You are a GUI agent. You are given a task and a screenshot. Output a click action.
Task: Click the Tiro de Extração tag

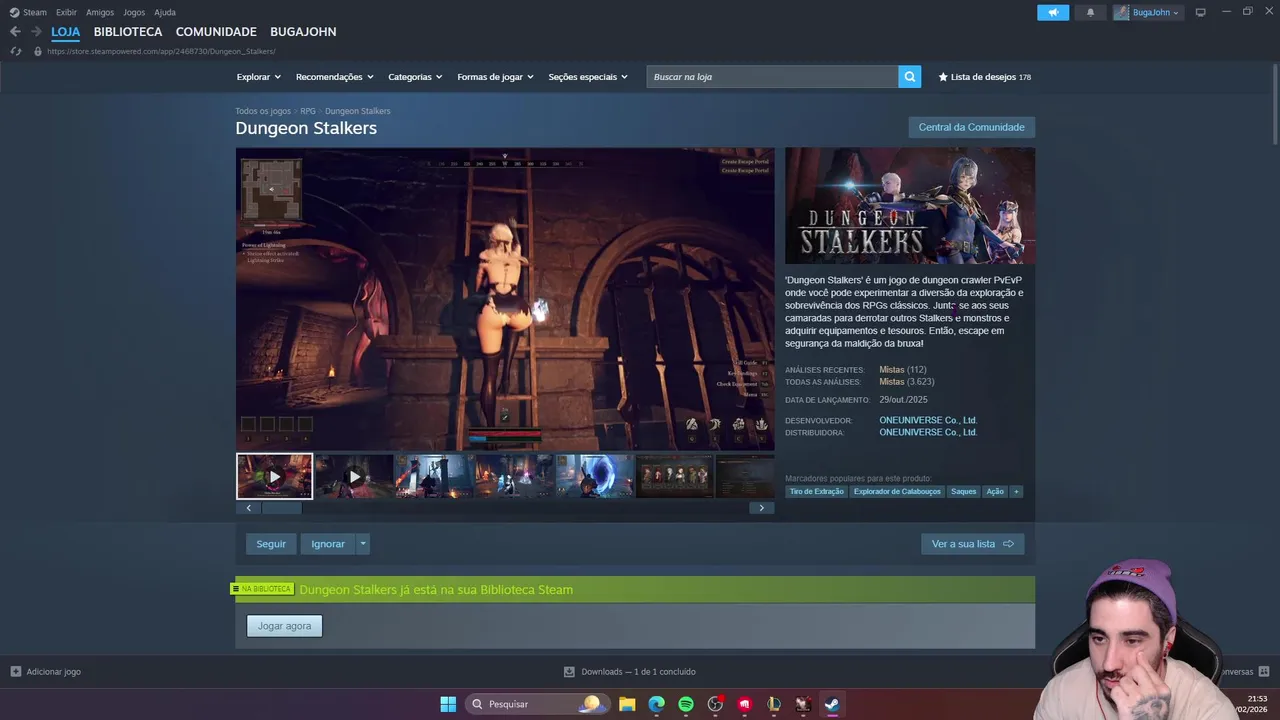pyautogui.click(x=817, y=492)
